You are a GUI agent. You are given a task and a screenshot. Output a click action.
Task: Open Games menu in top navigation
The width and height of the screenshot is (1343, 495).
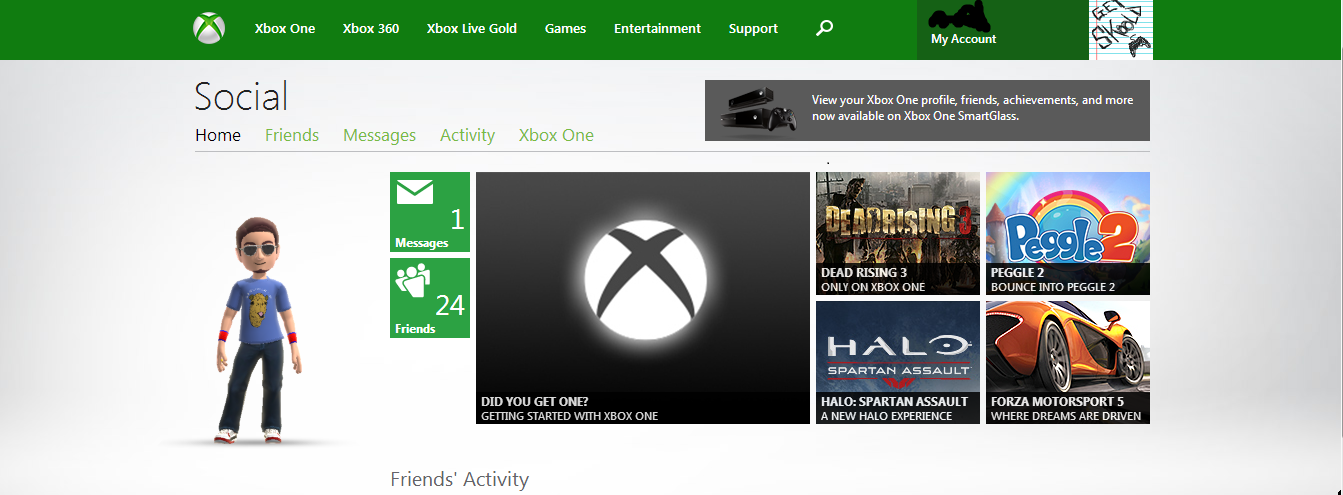(566, 28)
